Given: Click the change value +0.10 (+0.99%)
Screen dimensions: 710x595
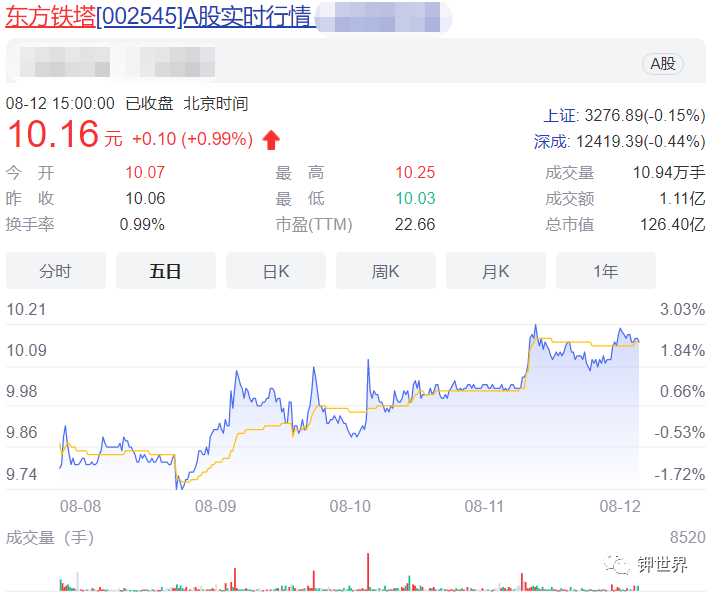Looking at the screenshot, I should click(192, 139).
